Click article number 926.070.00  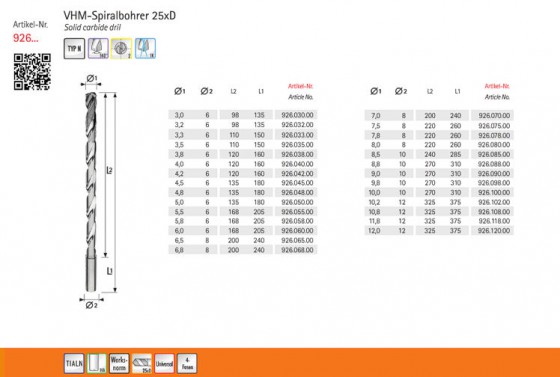(x=494, y=116)
